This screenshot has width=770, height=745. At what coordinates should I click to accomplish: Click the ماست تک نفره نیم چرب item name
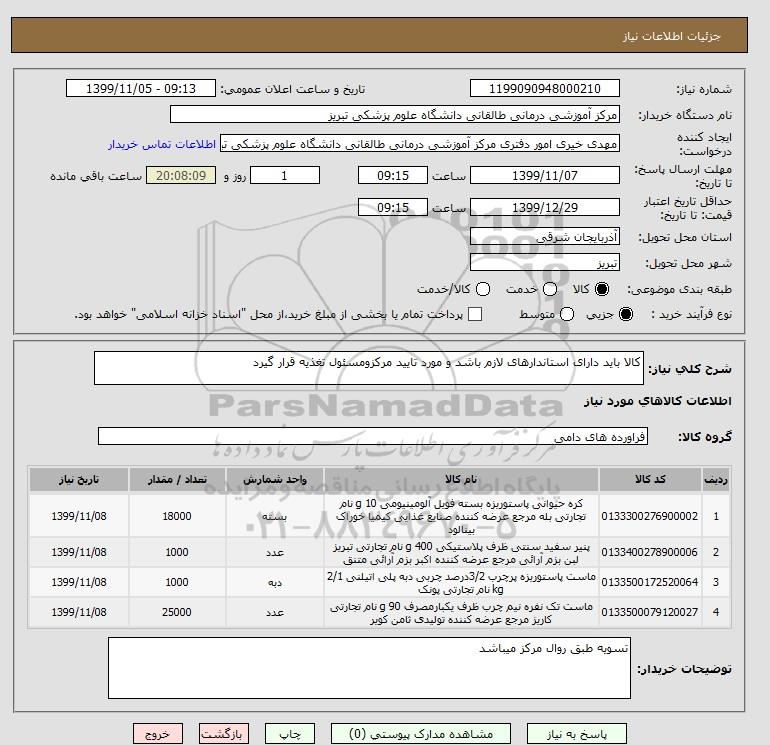click(461, 613)
